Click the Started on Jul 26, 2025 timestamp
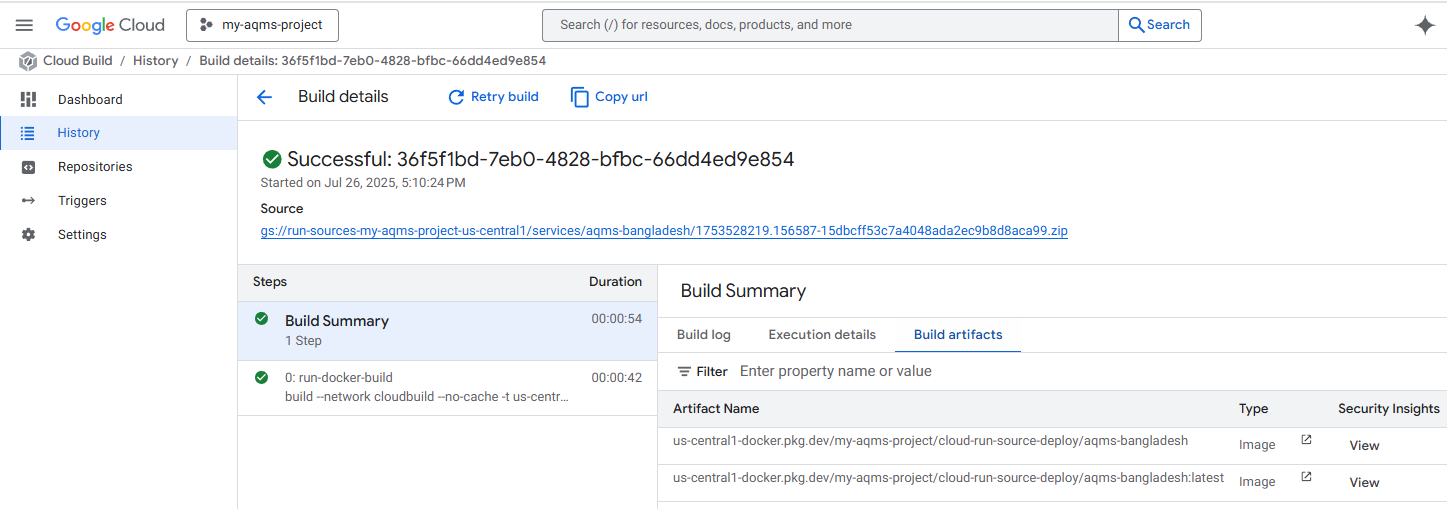1447x509 pixels. point(363,183)
